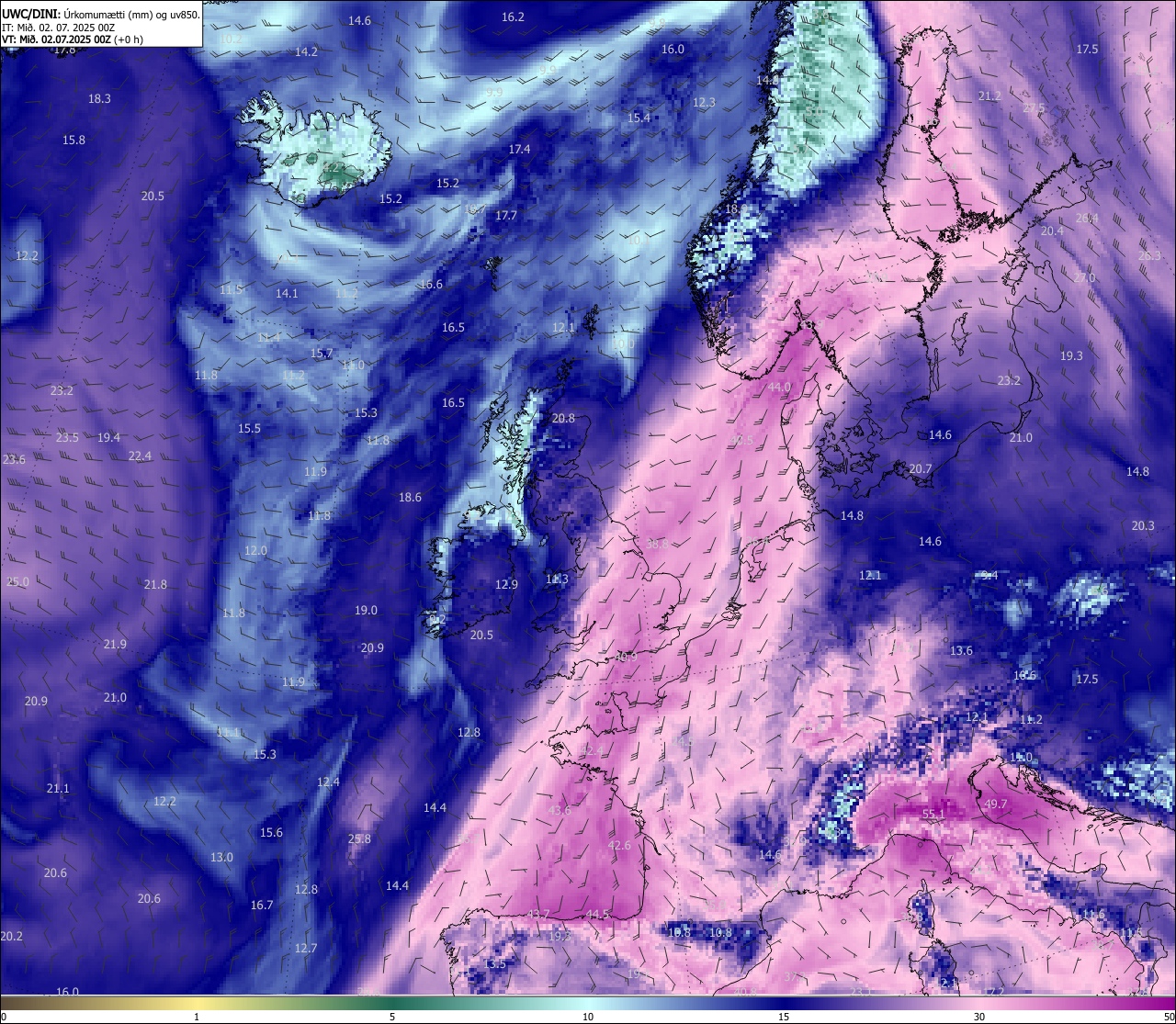This screenshot has width=1176, height=1024.
Task: Click the 42.6 value in France
Action: (620, 846)
